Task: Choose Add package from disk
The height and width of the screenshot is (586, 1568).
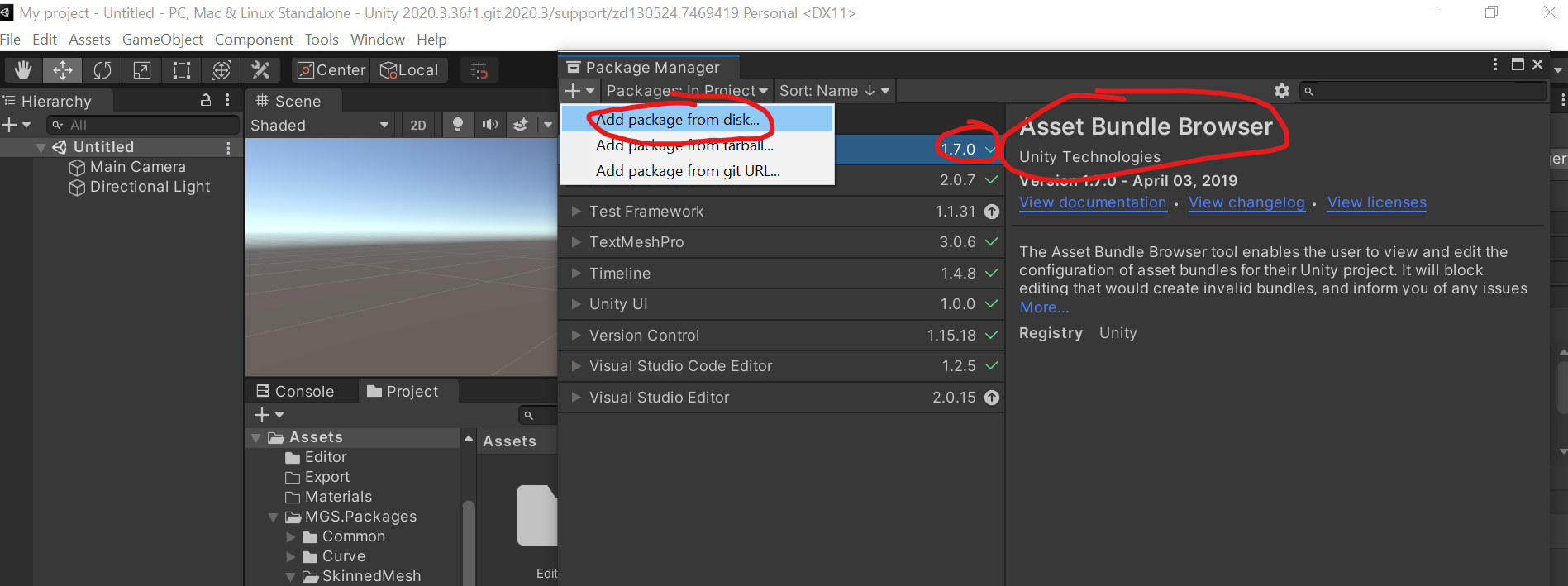Action: pos(696,119)
